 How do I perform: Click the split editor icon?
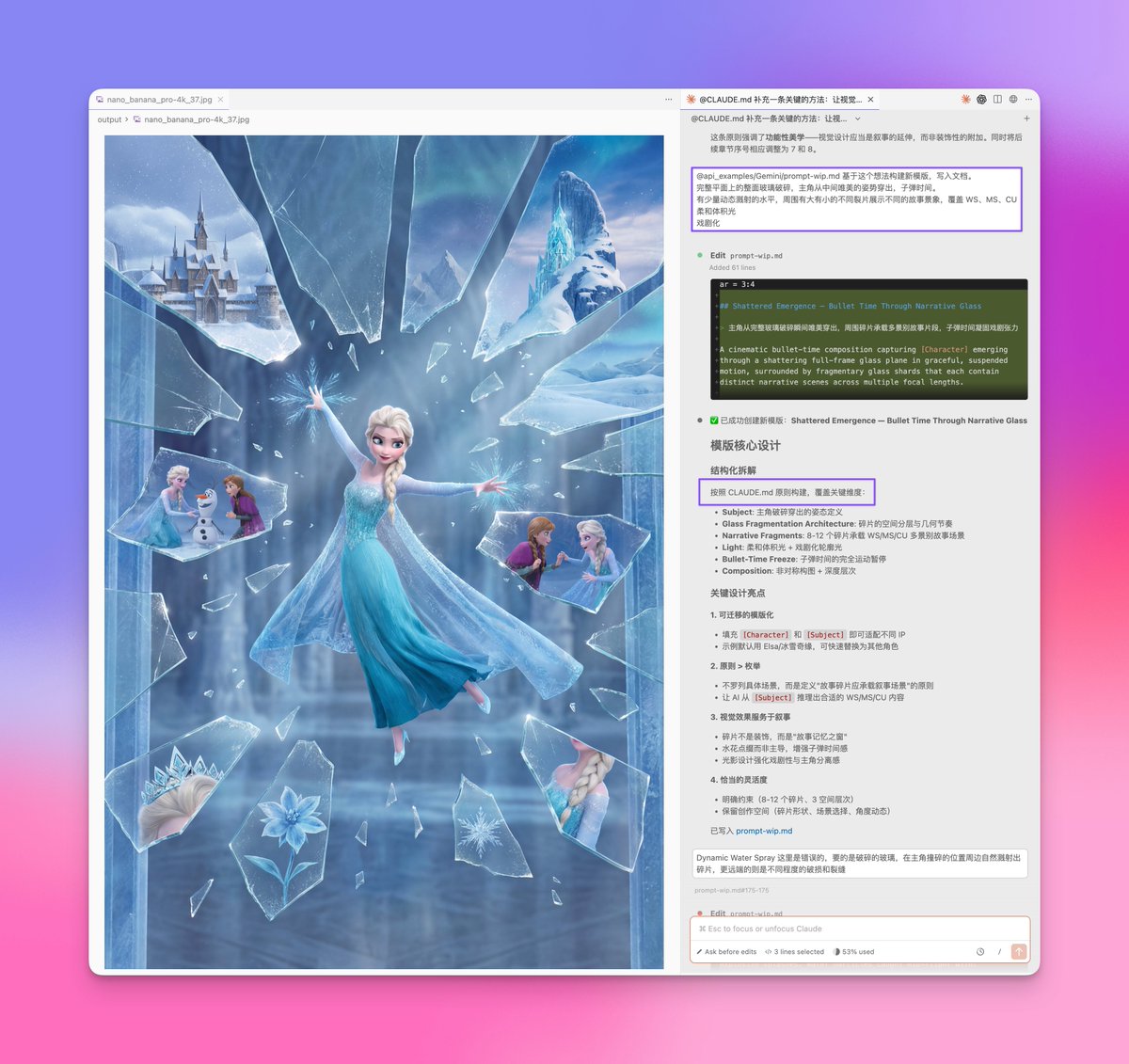[x=997, y=100]
